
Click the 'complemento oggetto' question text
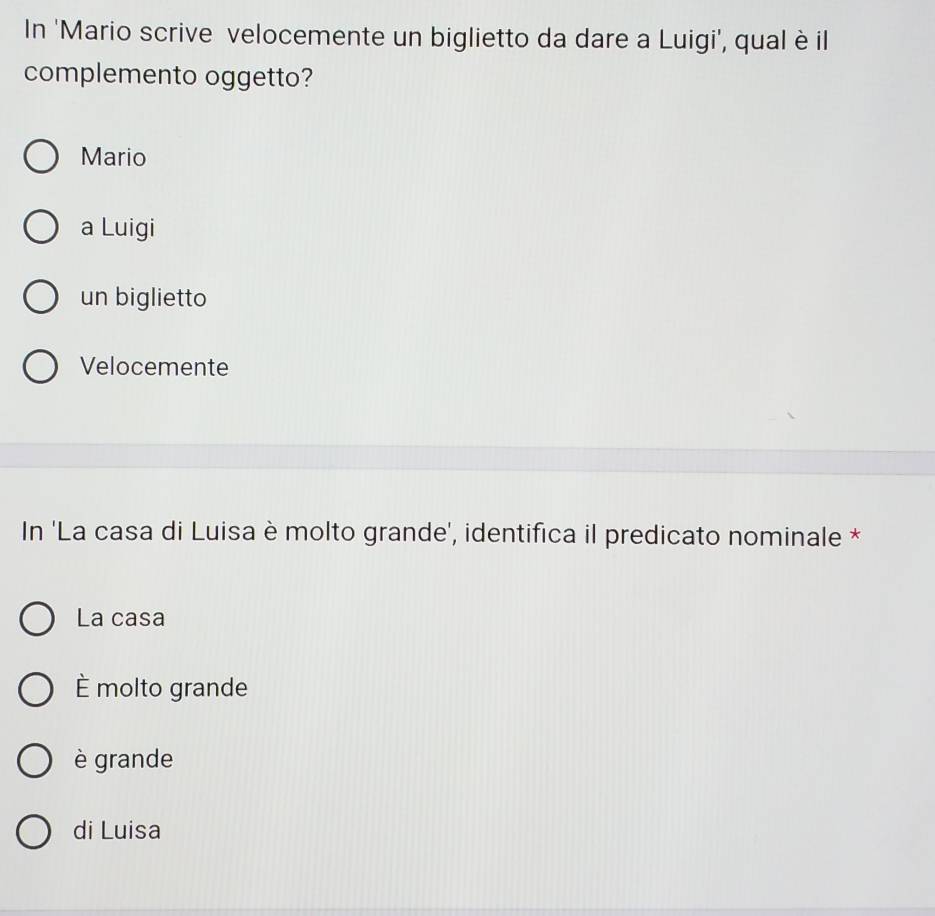(168, 75)
